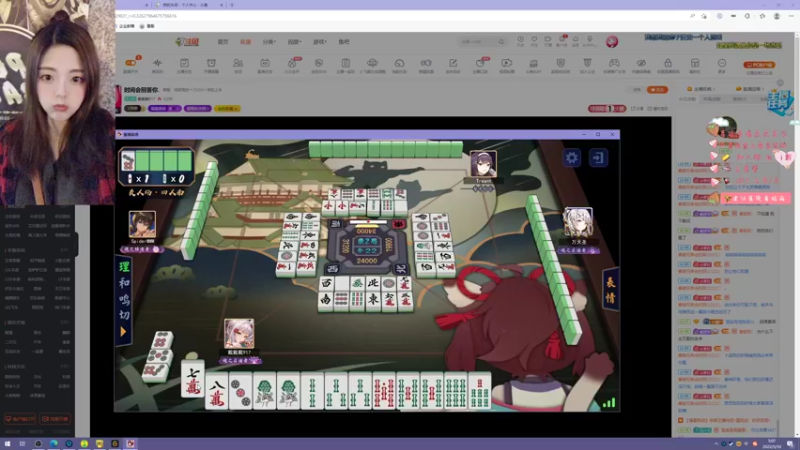Open the 直播 nav item
The height and width of the screenshot is (450, 800).
tap(245, 42)
